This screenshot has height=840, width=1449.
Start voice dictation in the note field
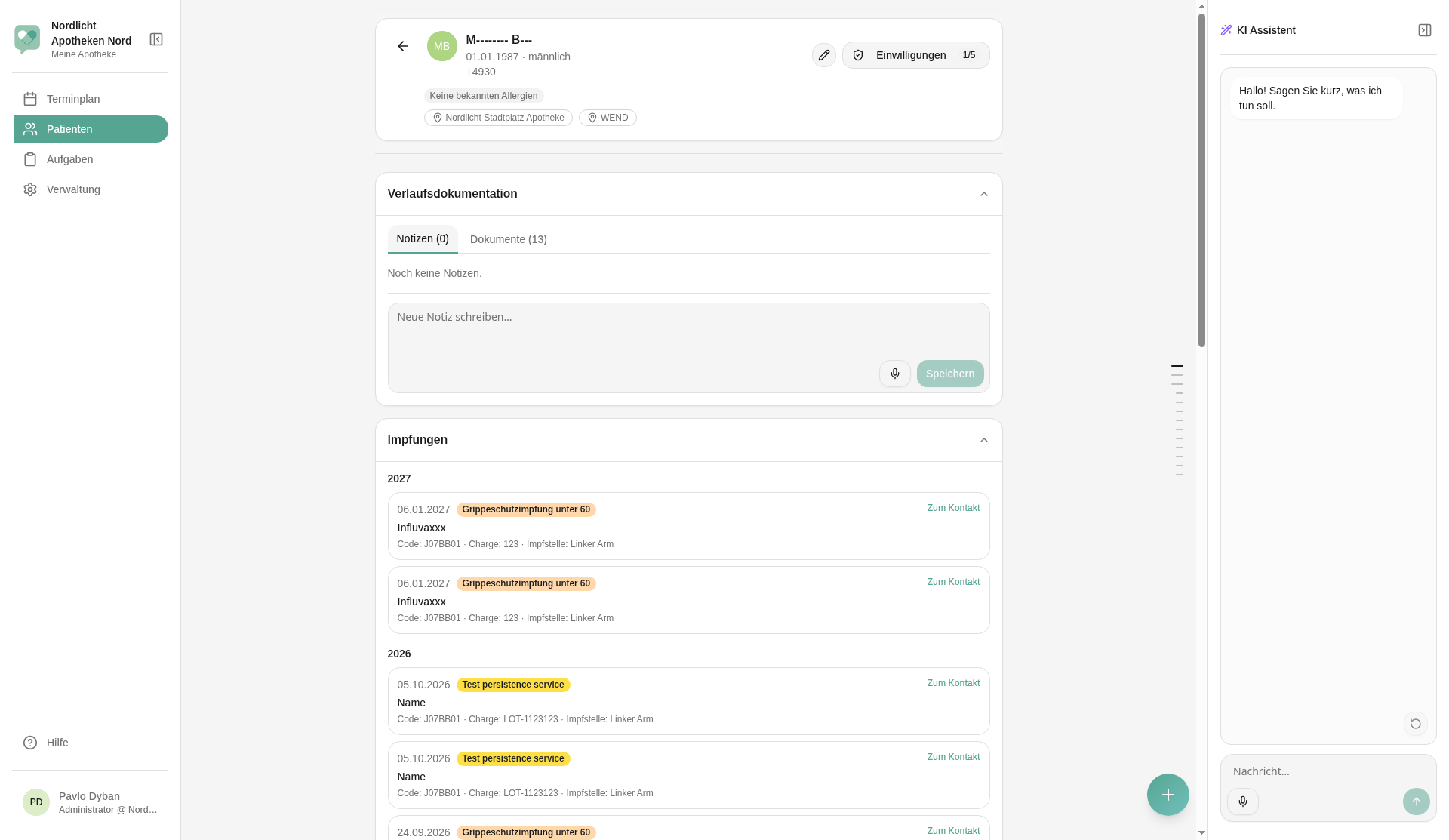(x=895, y=374)
